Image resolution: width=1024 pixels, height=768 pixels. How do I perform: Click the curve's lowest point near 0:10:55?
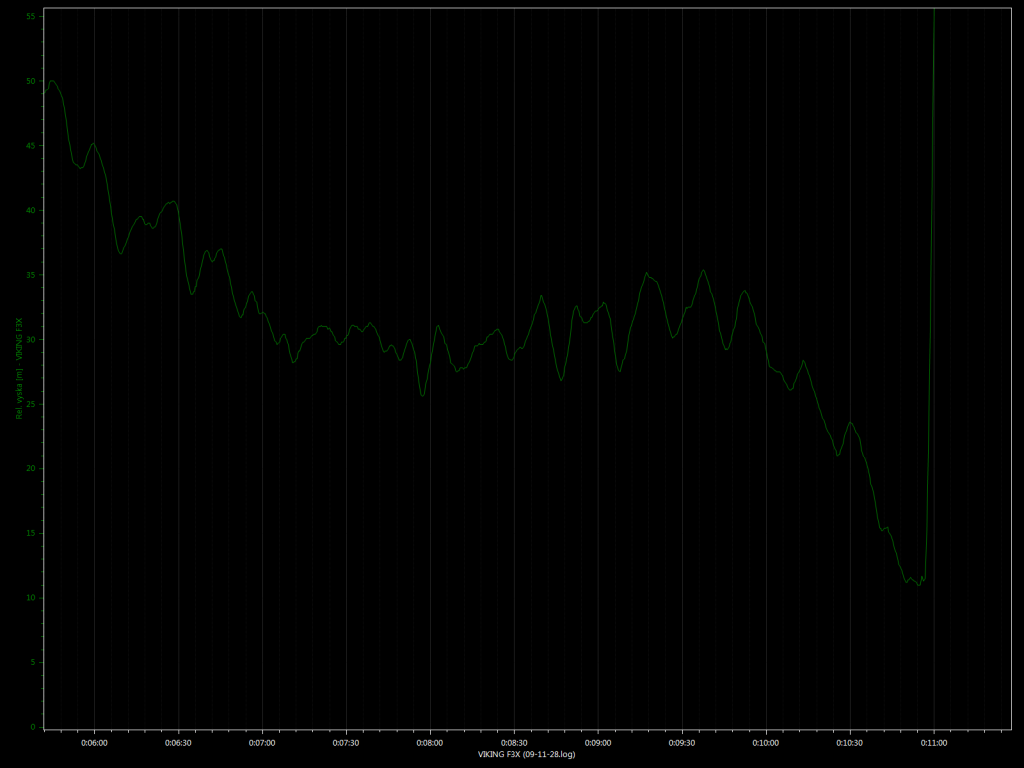(918, 584)
